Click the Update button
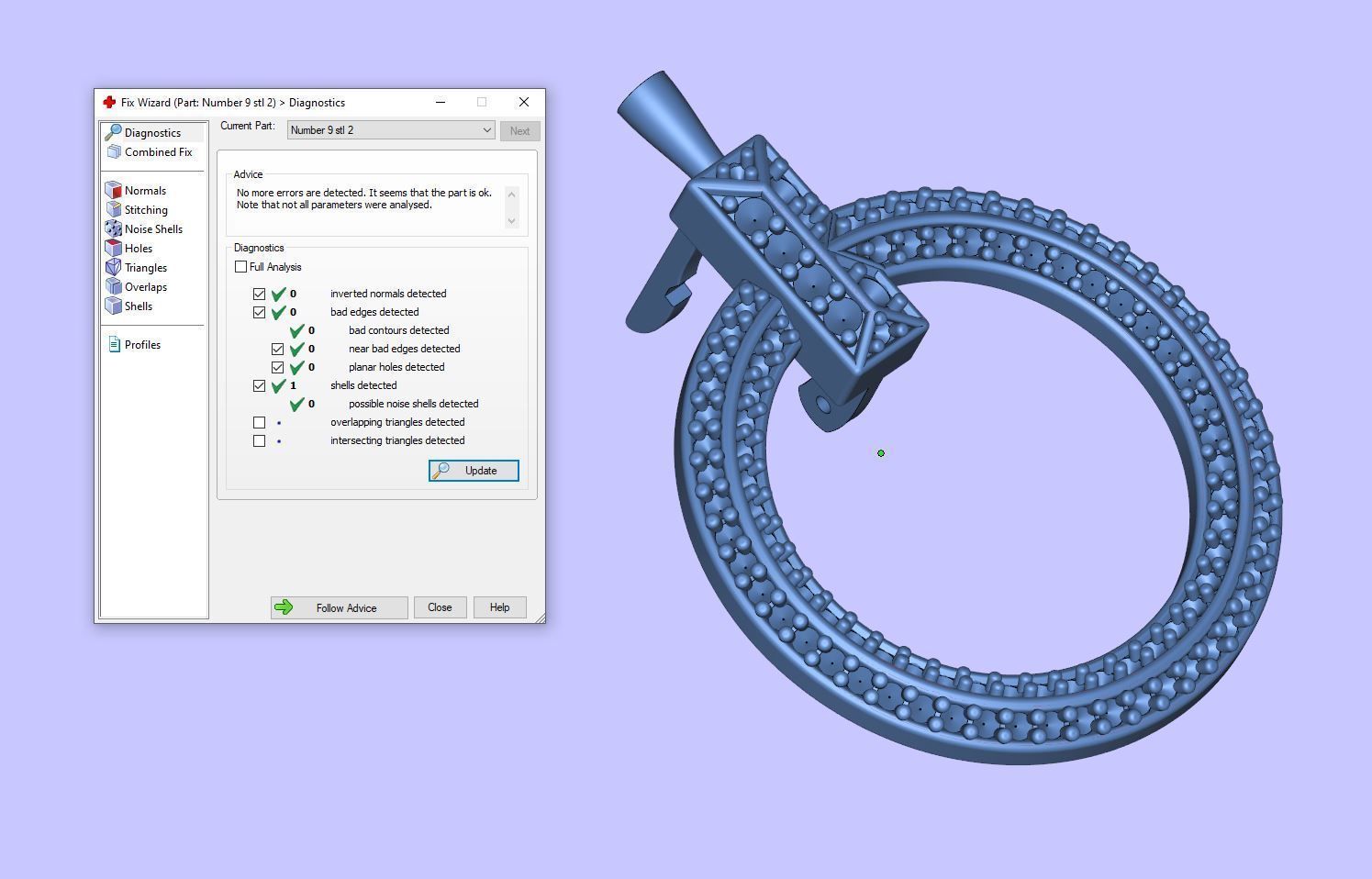 [x=474, y=471]
